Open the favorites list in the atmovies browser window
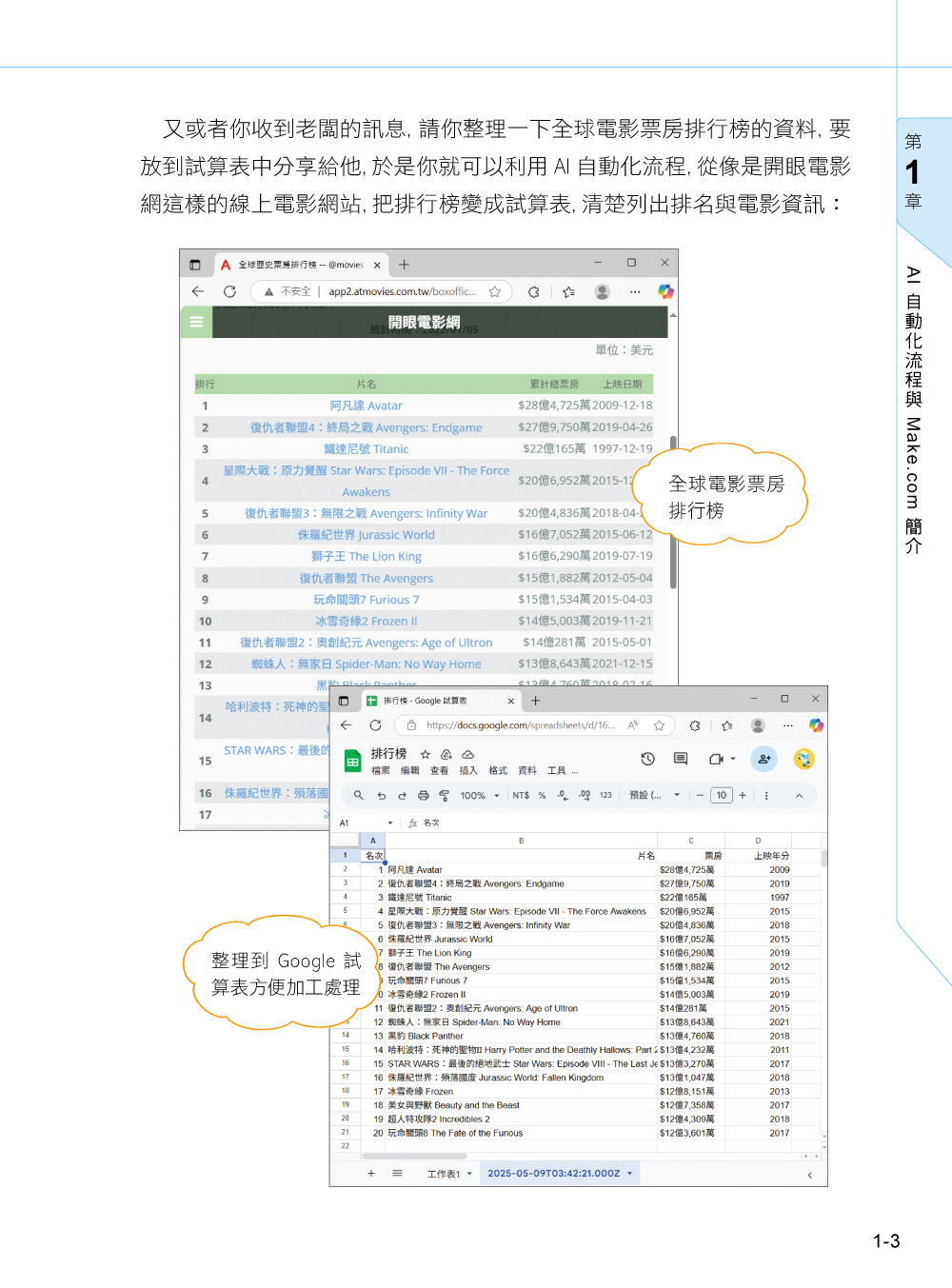952x1288 pixels. coord(568,291)
